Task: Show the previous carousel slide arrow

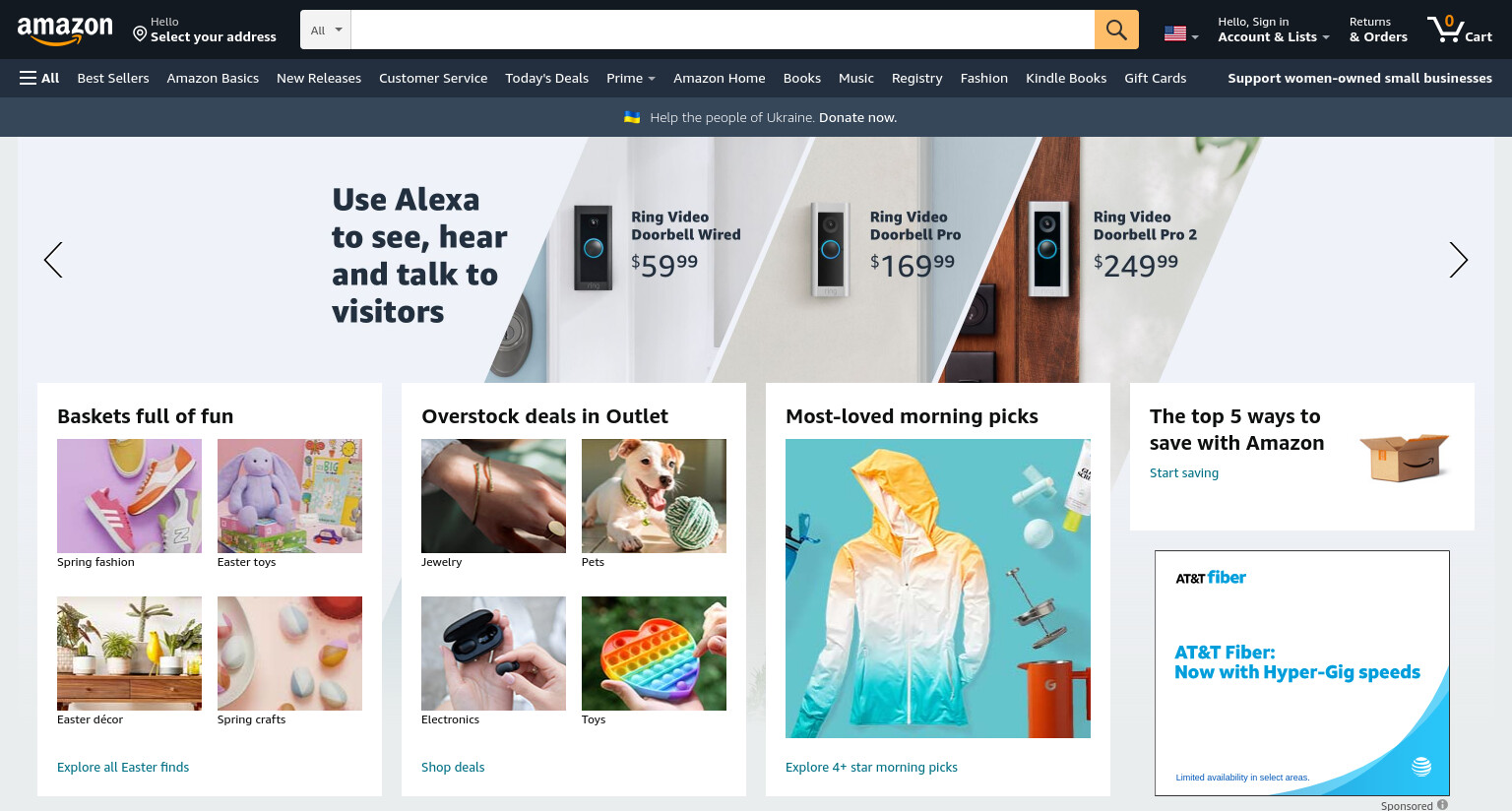Action: tap(53, 260)
